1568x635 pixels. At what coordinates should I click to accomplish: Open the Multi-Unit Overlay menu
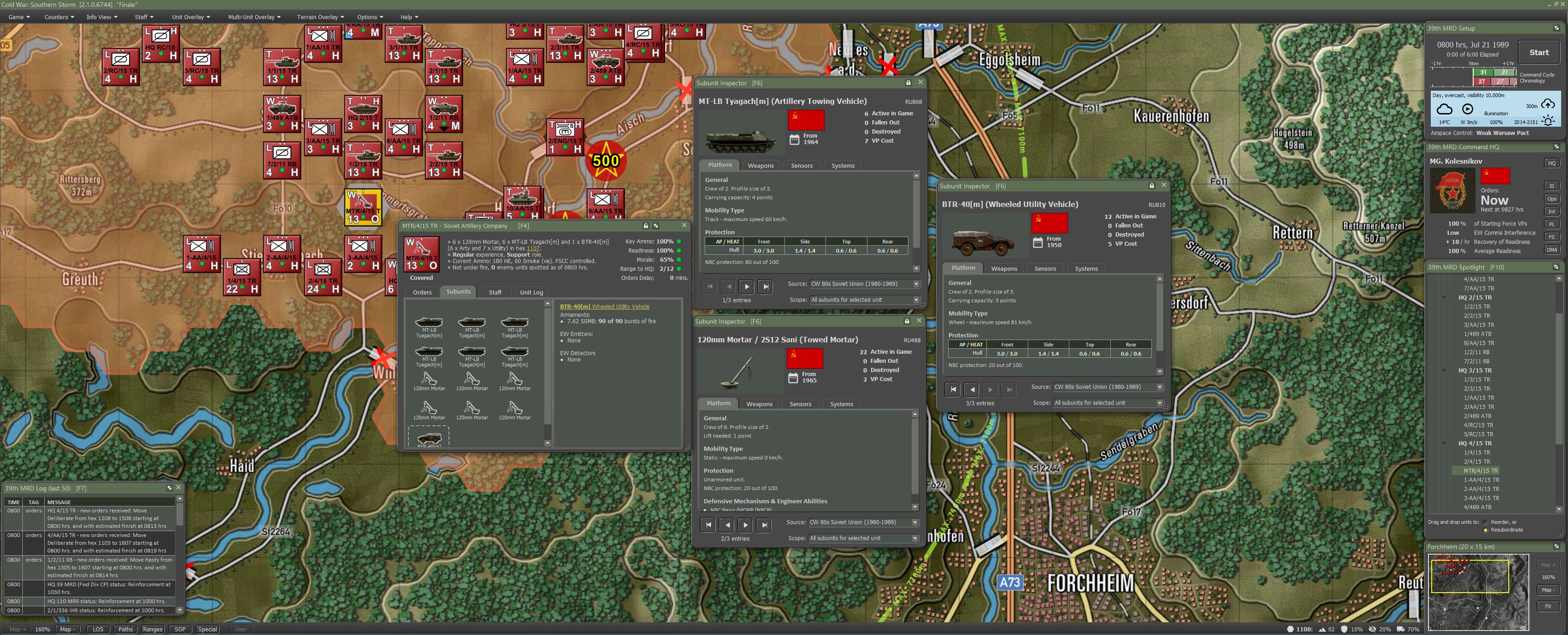[254, 17]
